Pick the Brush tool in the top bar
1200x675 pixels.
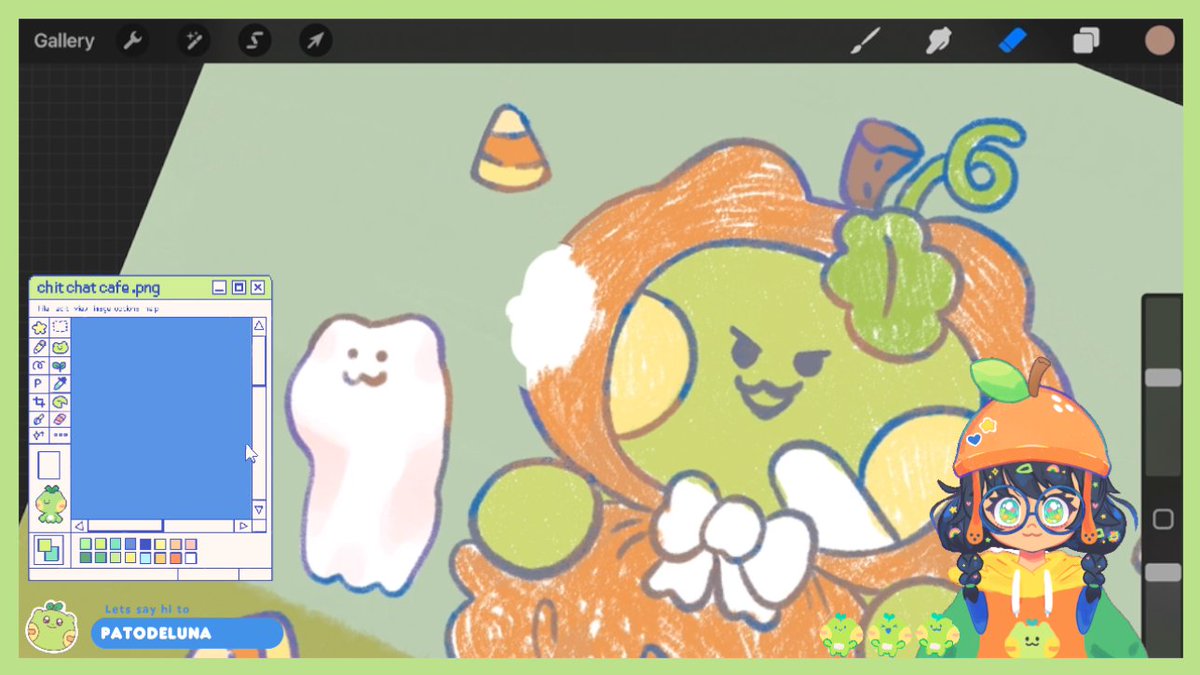coord(864,40)
